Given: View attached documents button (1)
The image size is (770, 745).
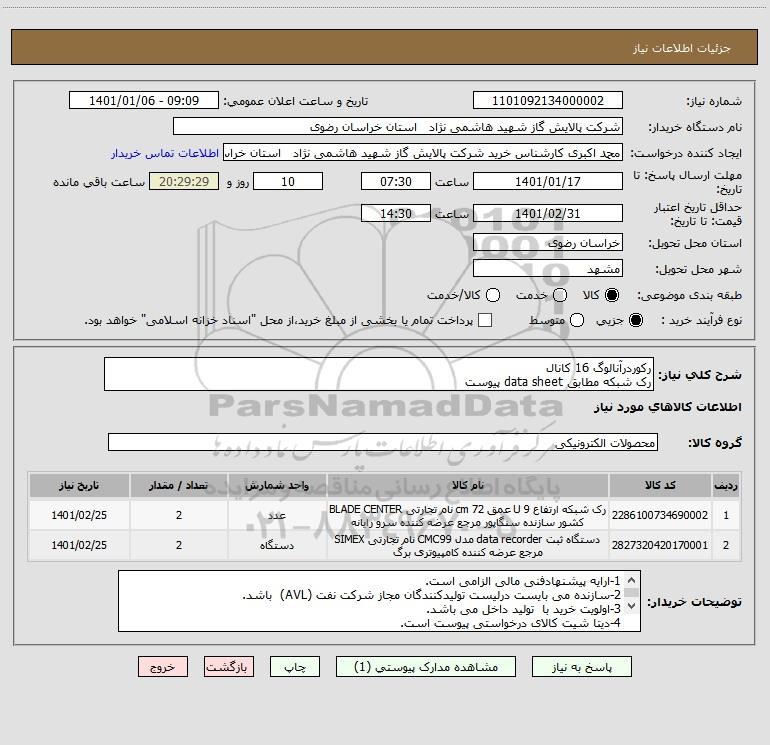Looking at the screenshot, I should pos(426,667).
